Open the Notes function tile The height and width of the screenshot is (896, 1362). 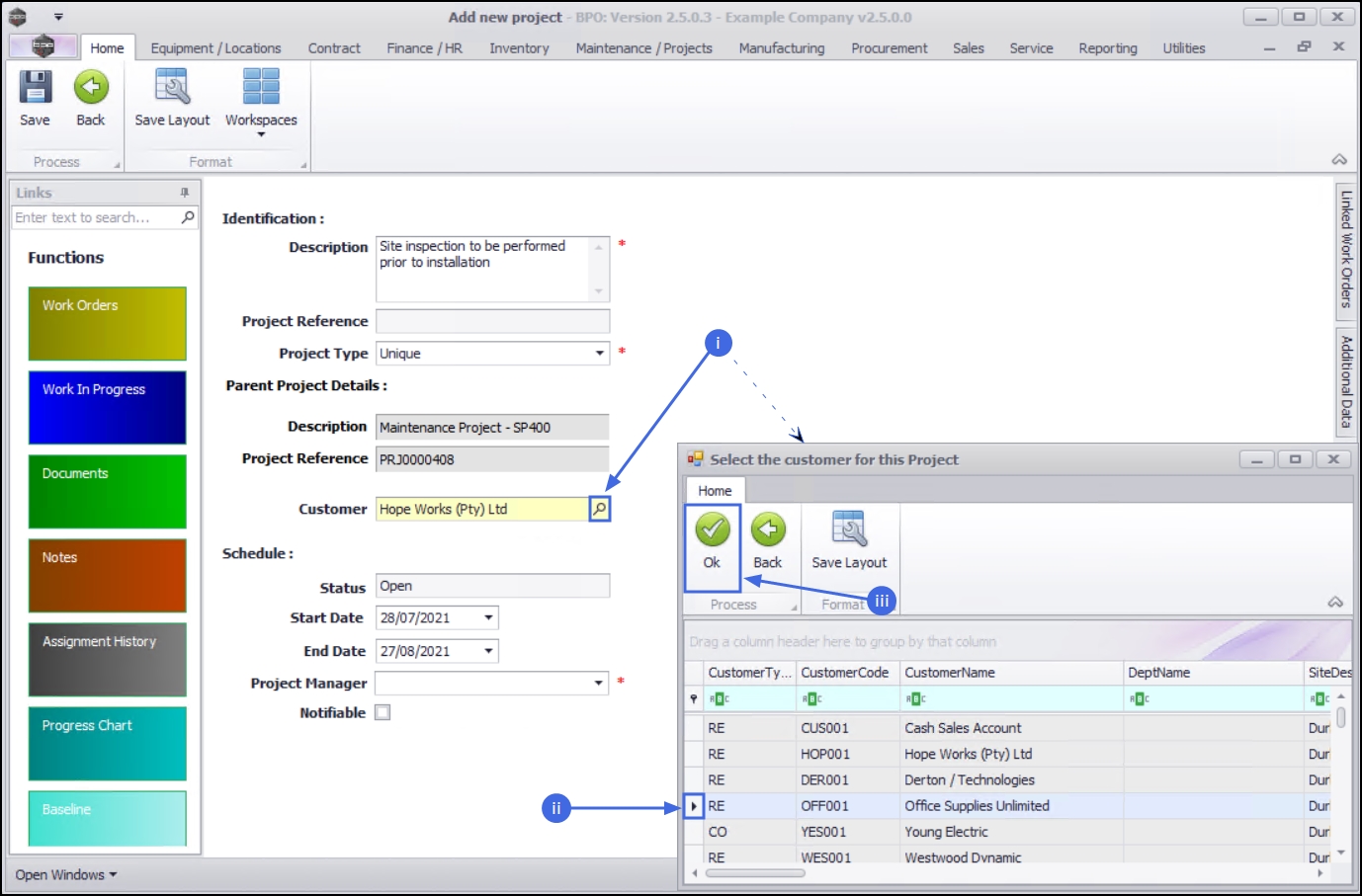tap(107, 575)
